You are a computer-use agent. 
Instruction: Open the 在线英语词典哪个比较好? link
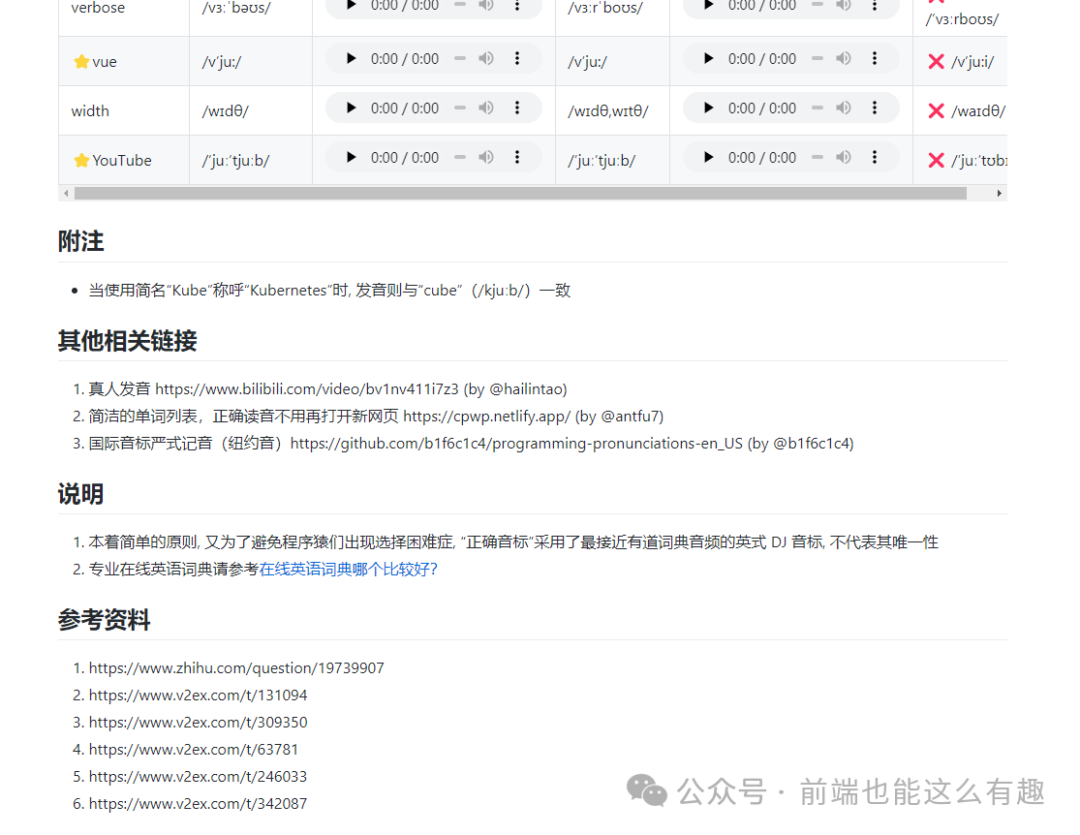[x=348, y=569]
